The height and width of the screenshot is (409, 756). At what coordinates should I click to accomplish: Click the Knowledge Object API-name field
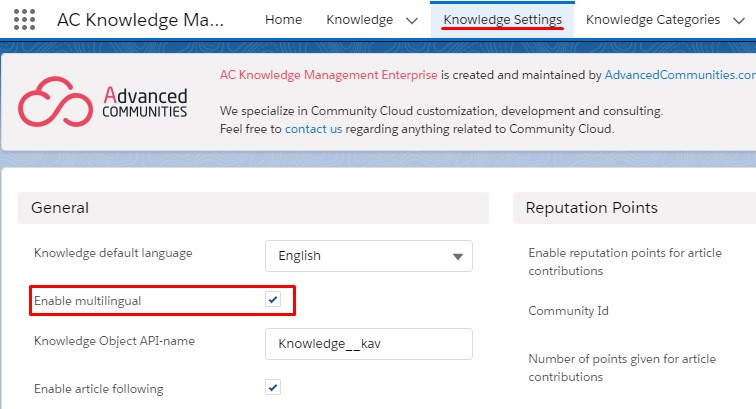coord(369,344)
